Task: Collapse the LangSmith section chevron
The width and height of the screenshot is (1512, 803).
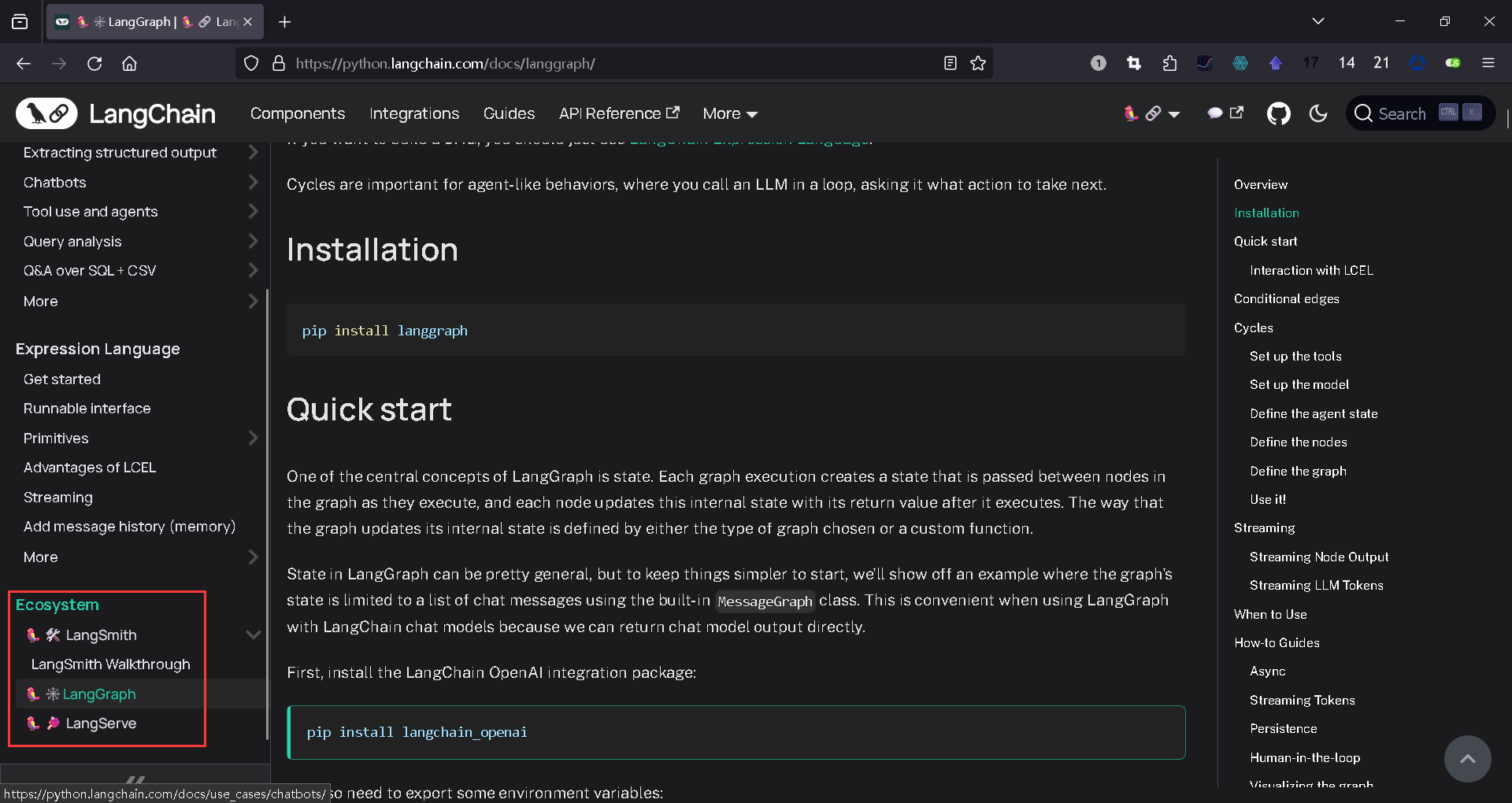Action: point(253,635)
